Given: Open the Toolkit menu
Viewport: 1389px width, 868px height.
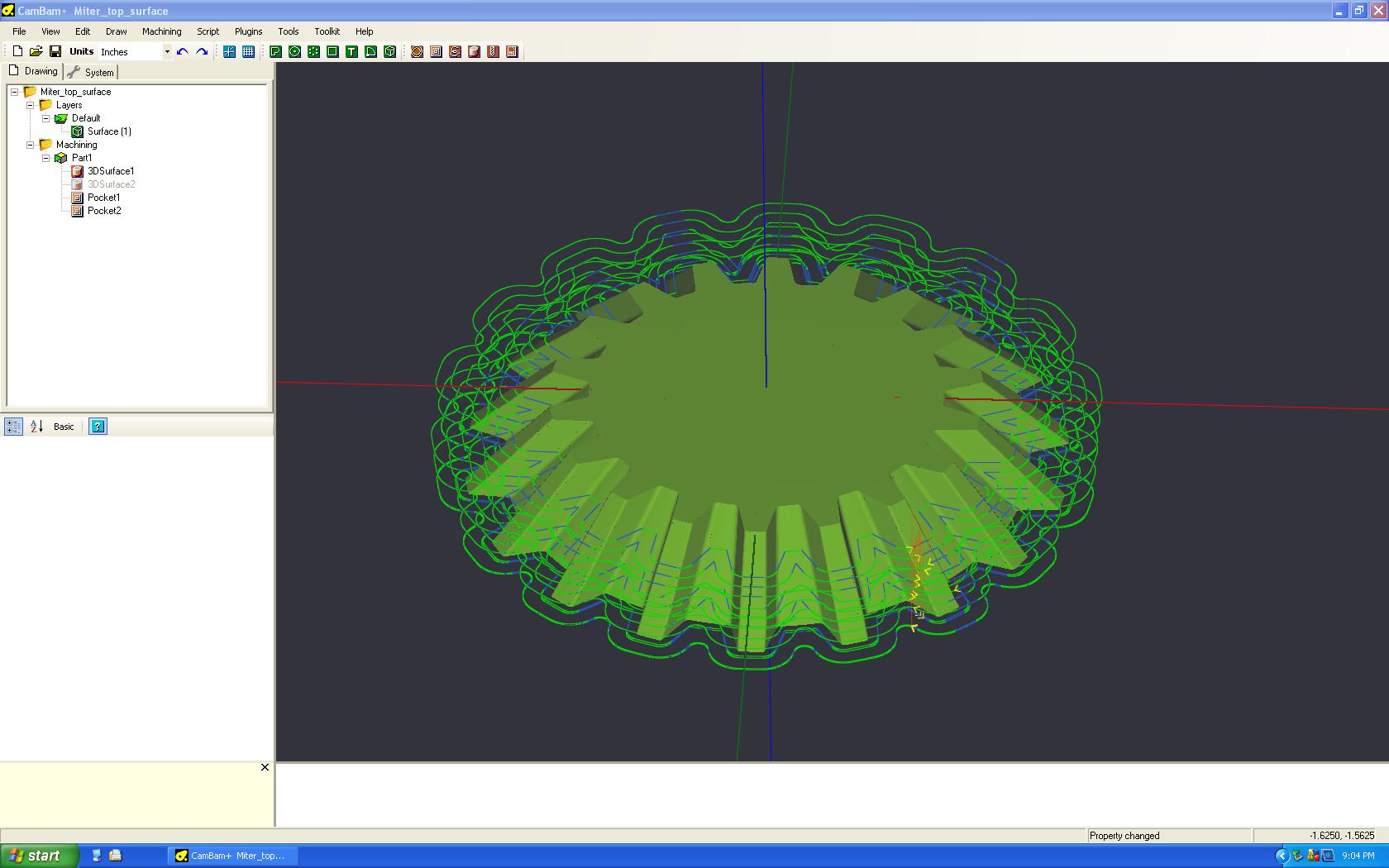Looking at the screenshot, I should point(327,31).
